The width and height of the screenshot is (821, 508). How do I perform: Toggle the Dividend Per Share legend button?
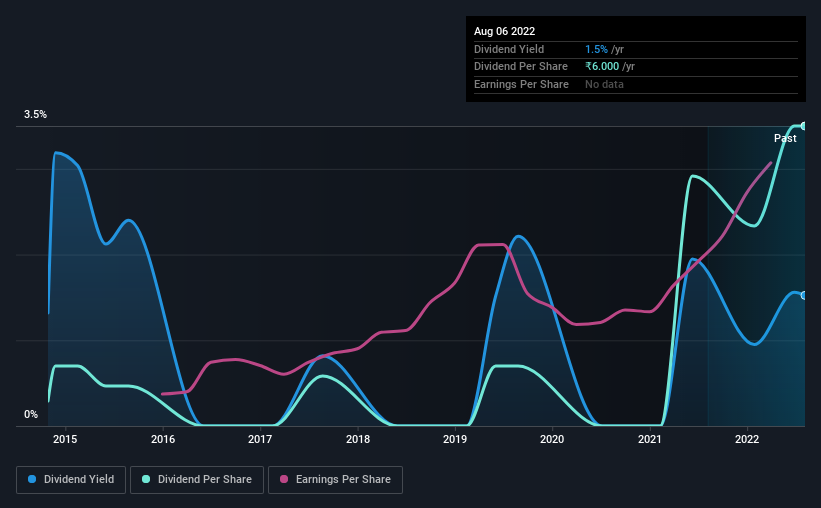point(197,480)
